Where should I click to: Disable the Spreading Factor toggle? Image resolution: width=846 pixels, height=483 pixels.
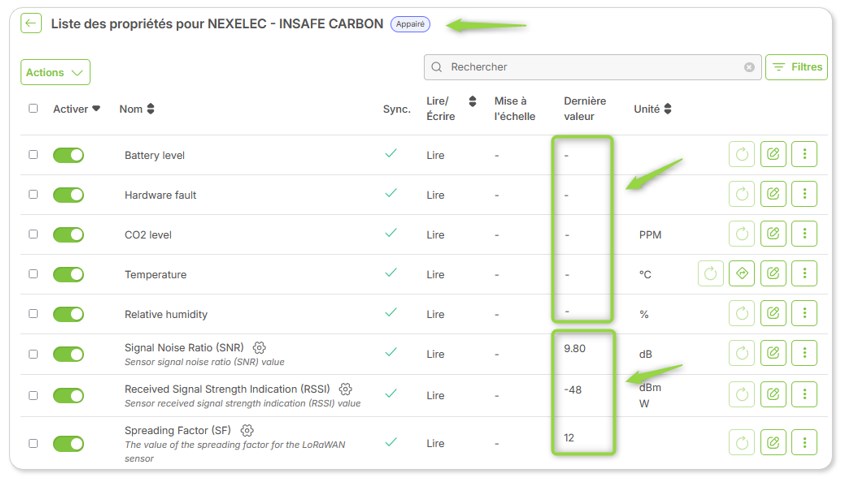69,444
